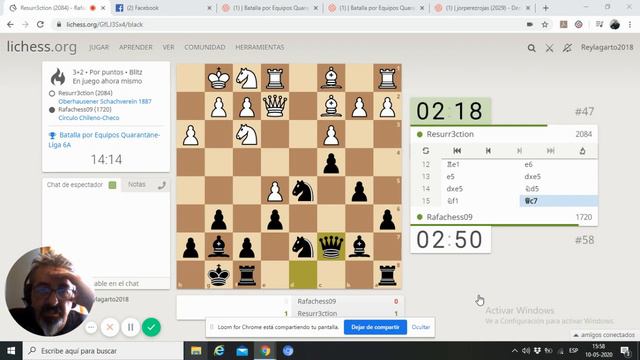Open the JUGAR menu
This screenshot has width=640, height=360.
click(x=99, y=47)
